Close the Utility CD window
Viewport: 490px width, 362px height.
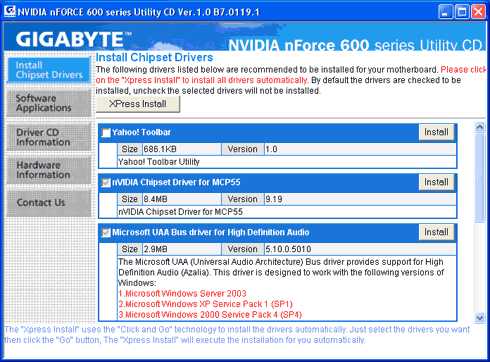(478, 12)
